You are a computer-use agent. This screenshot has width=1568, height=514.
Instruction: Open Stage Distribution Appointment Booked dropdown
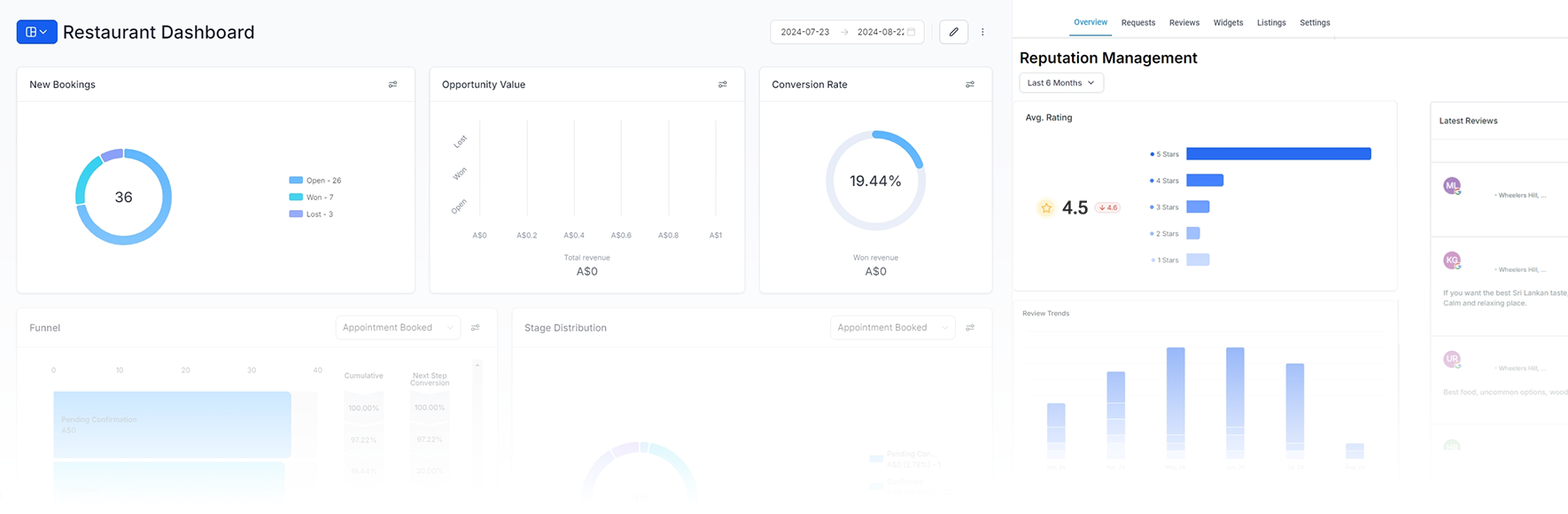click(x=892, y=328)
